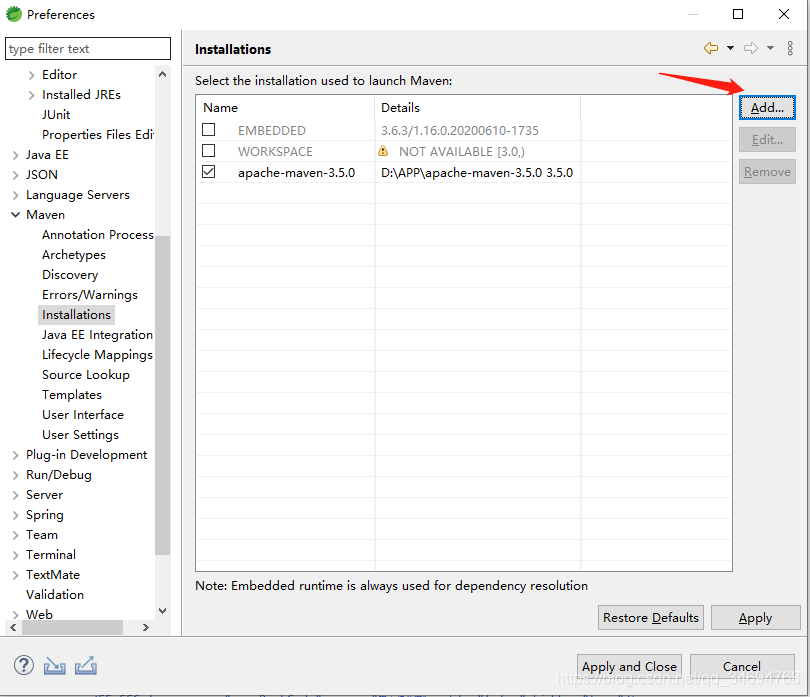Collapse the Maven tree node

15,214
